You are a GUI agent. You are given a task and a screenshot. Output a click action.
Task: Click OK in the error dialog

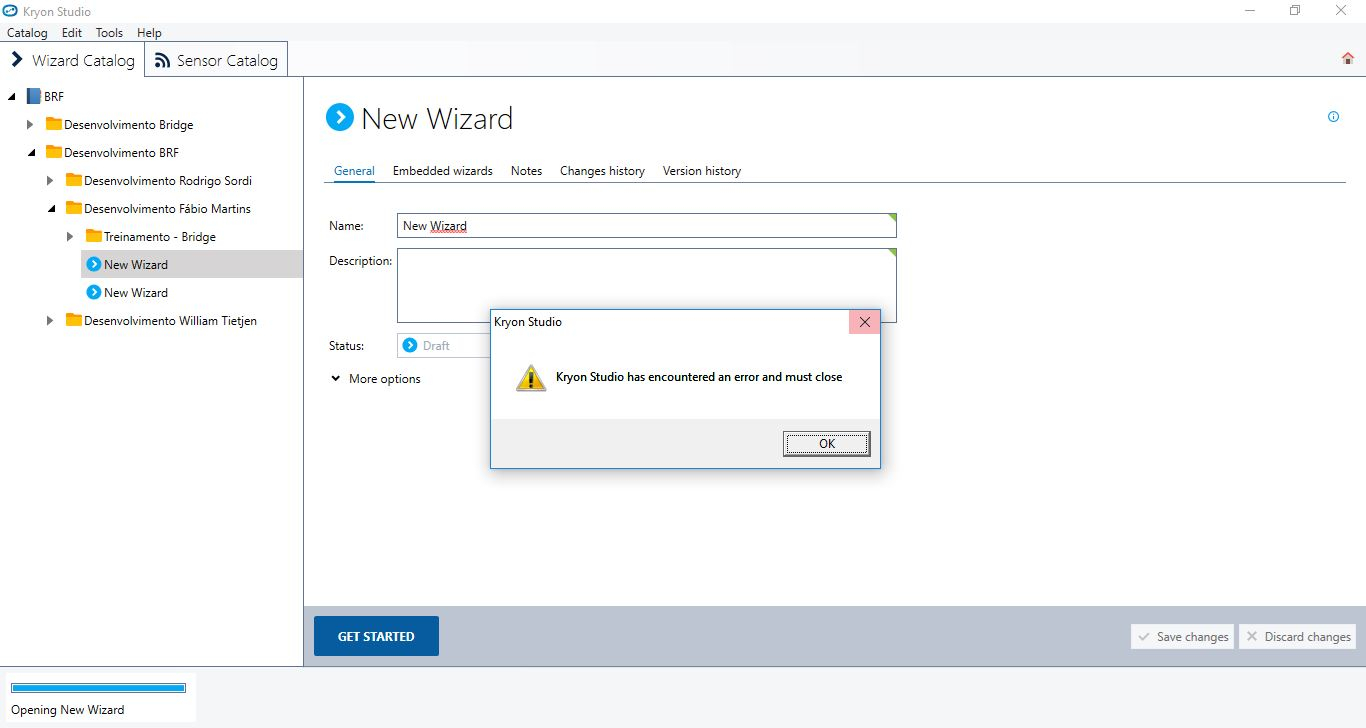[826, 444]
